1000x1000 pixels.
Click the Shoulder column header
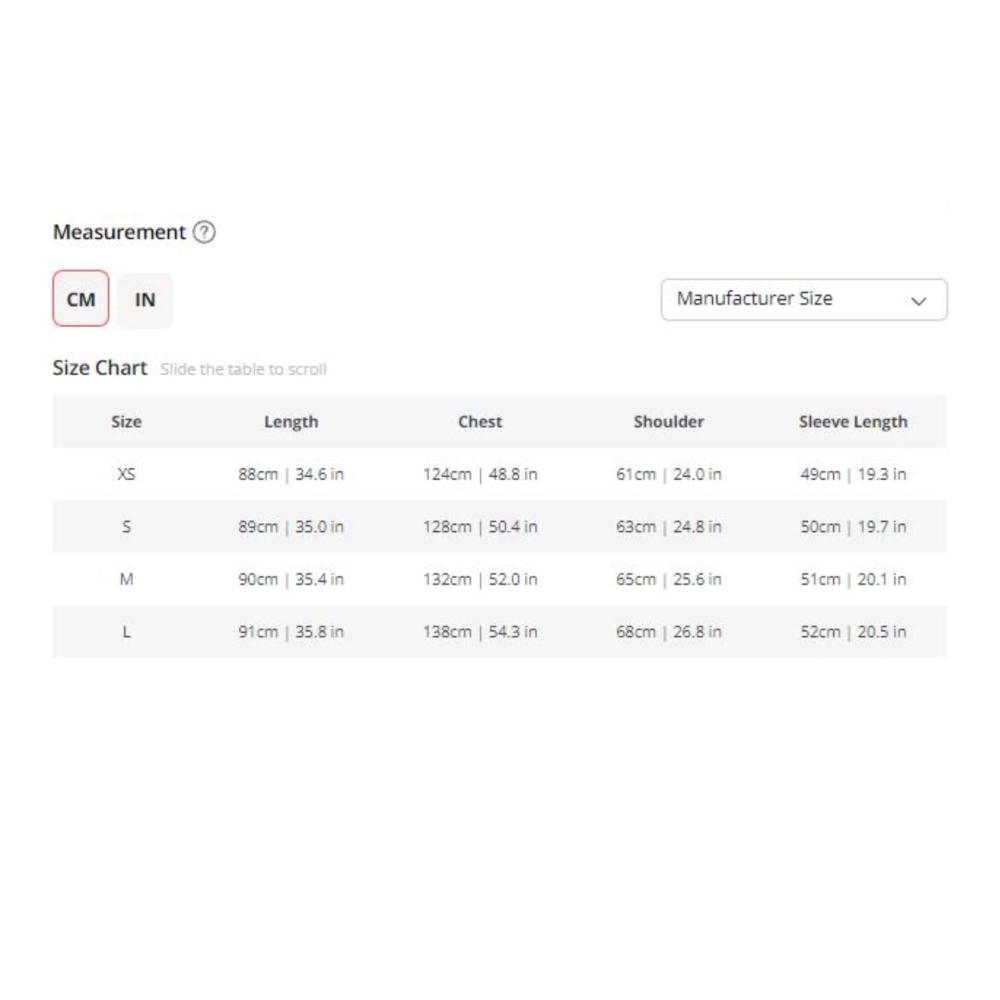point(668,421)
